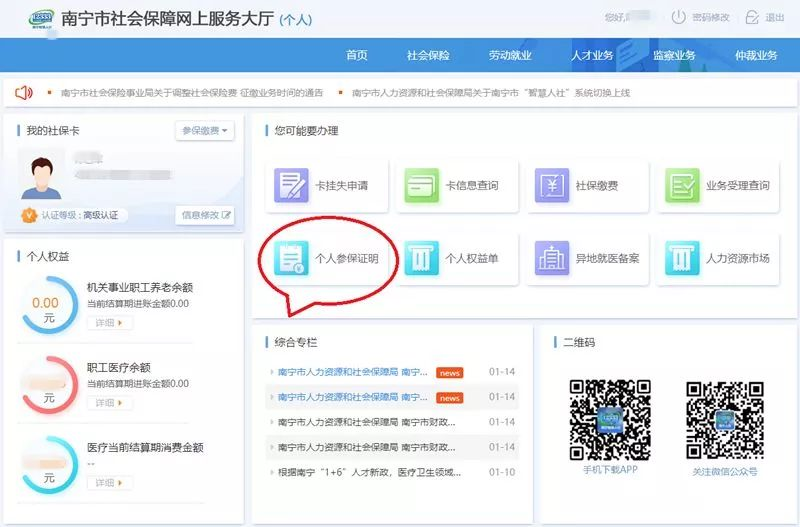The height and width of the screenshot is (527, 800).
Task: Open the 社会保险 navigation tab
Action: pos(428,55)
